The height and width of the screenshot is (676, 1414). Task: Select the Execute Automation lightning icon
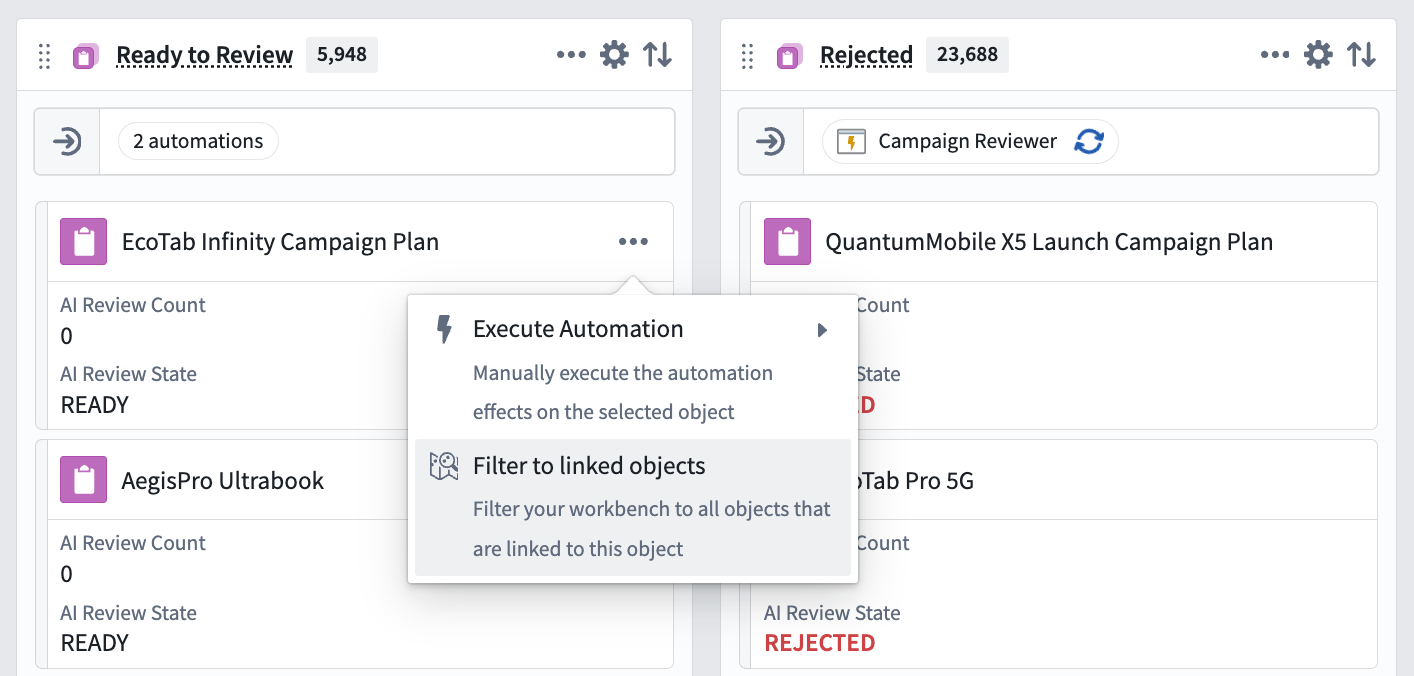click(x=444, y=329)
